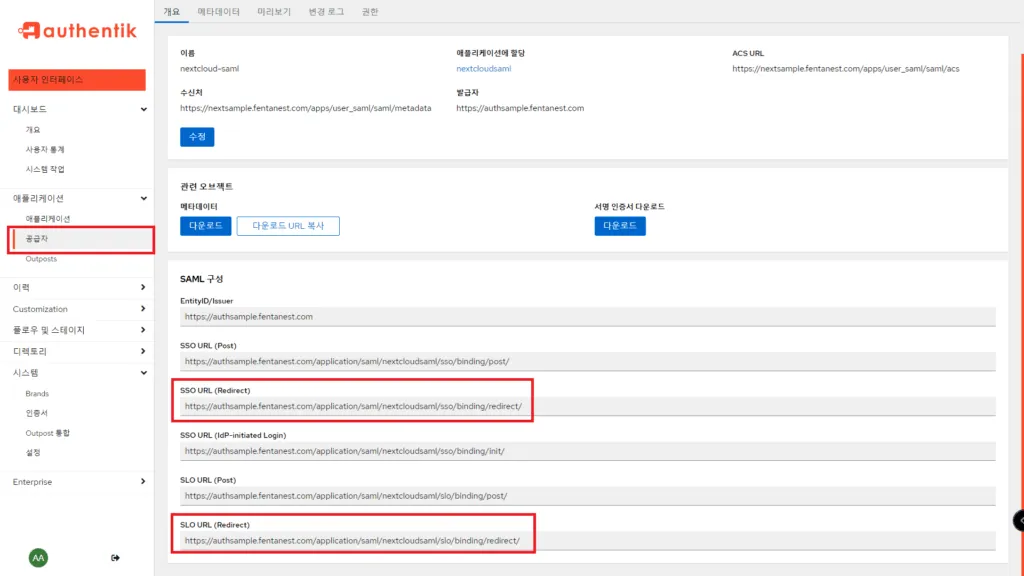
Task: Expand the 디렉토리 sidebar section
Action: click(x=75, y=351)
